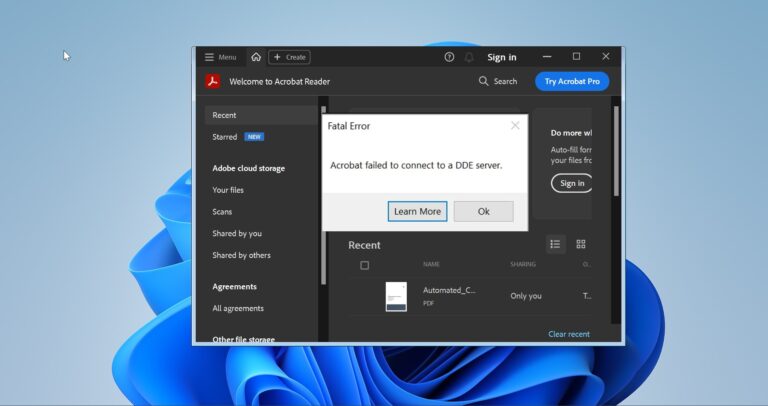768x406 pixels.
Task: Open Shared by others
Action: coord(241,255)
